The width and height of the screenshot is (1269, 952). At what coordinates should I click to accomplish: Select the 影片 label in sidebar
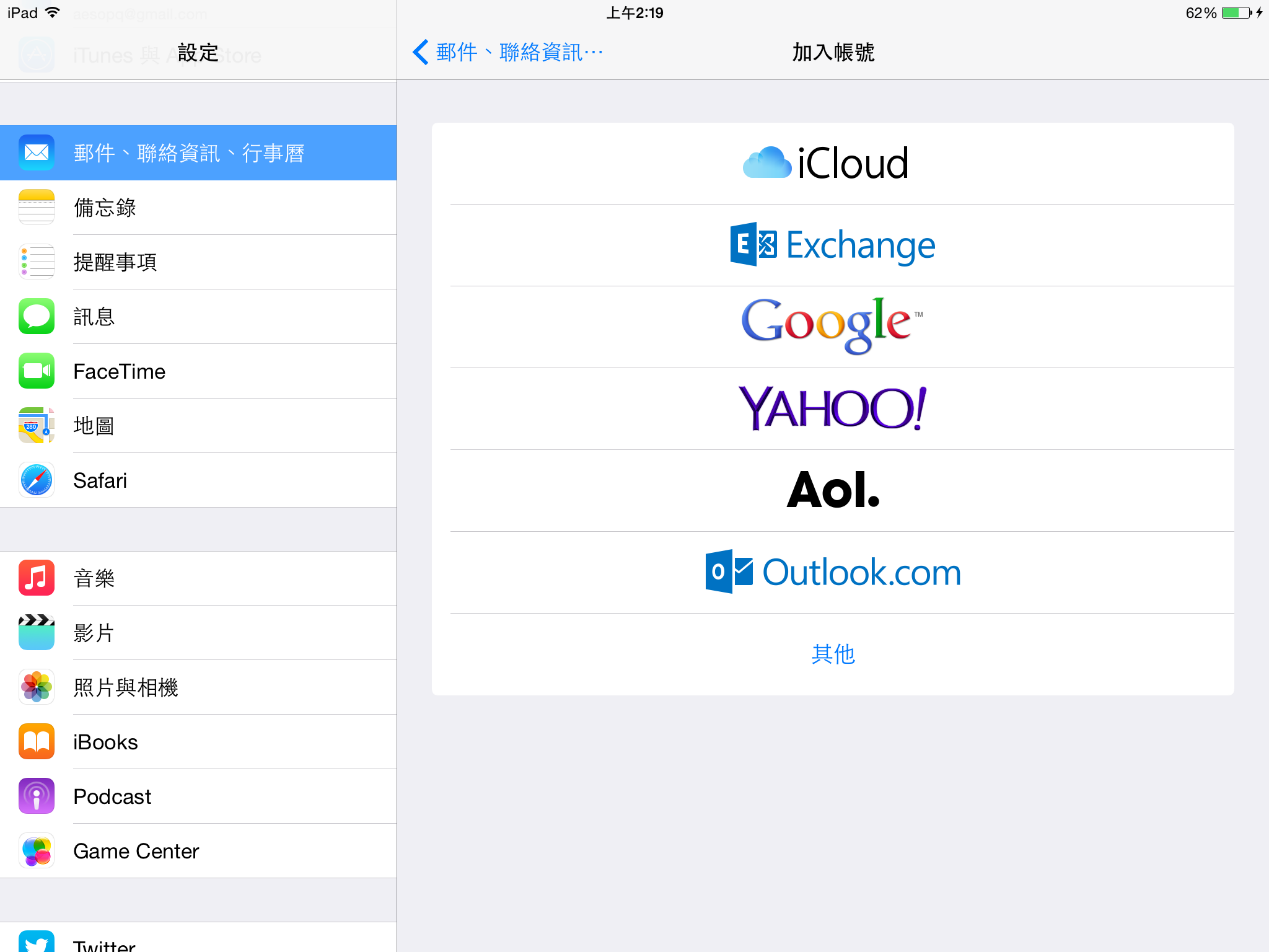[x=94, y=633]
